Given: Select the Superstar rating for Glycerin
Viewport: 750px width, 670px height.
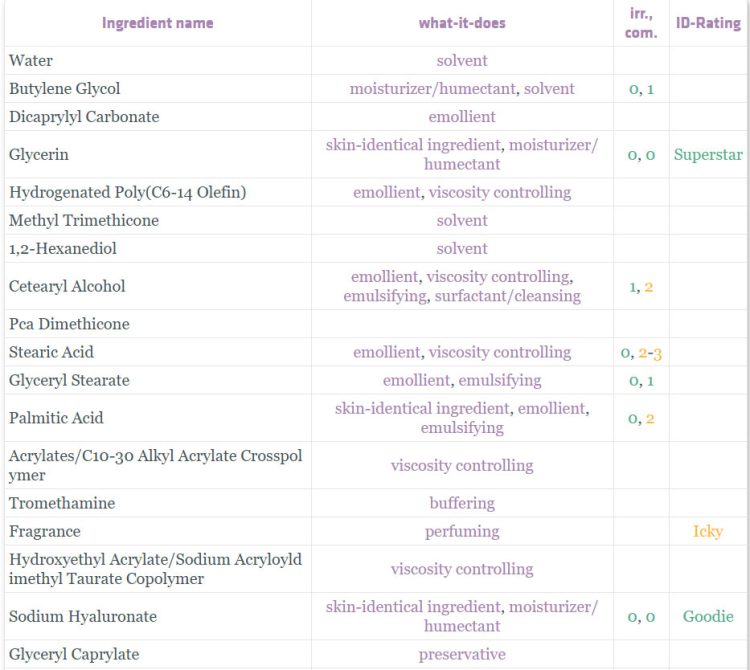Looking at the screenshot, I should click(x=708, y=154).
